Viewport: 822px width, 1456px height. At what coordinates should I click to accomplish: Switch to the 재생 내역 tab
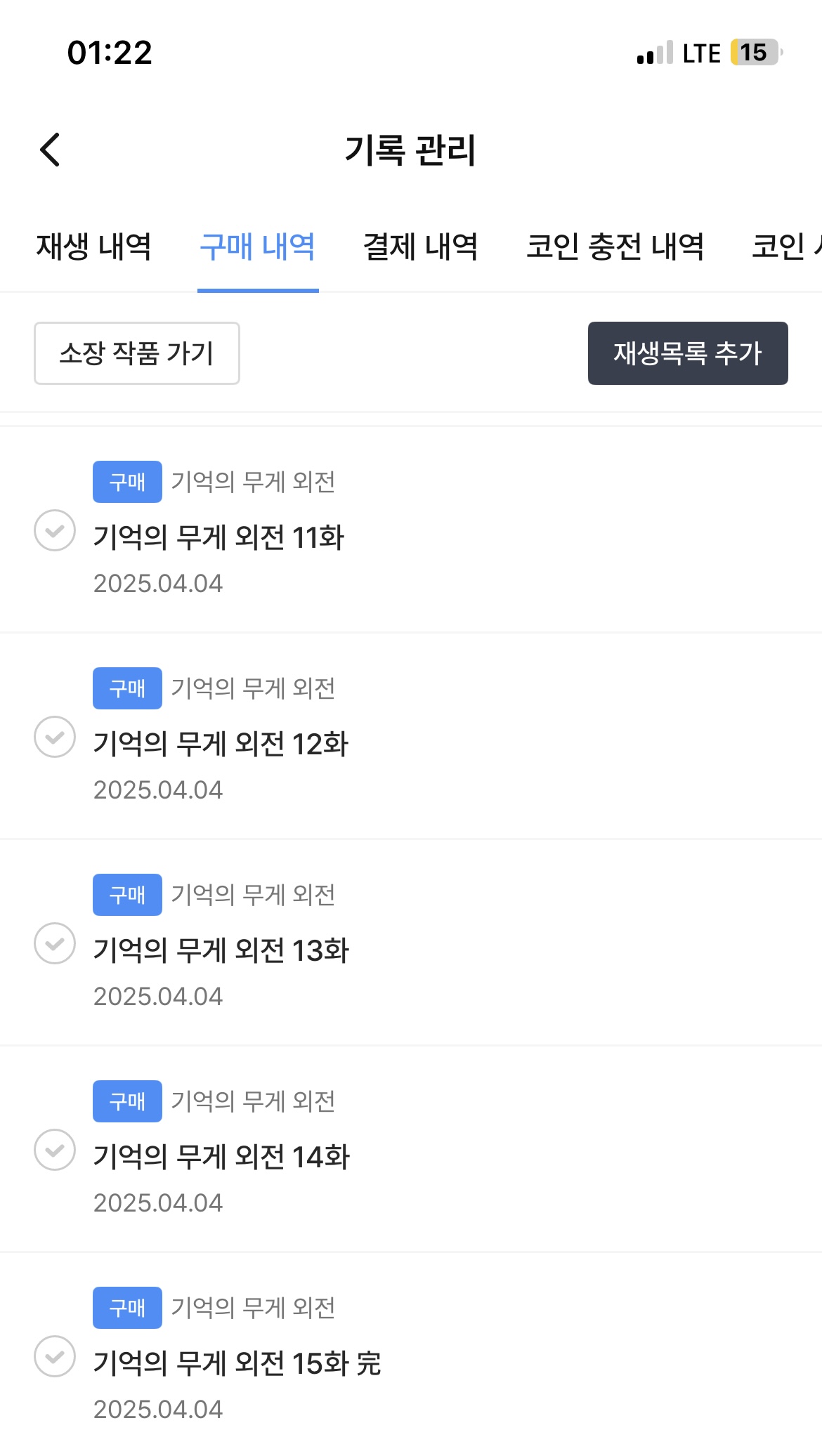[x=93, y=247]
